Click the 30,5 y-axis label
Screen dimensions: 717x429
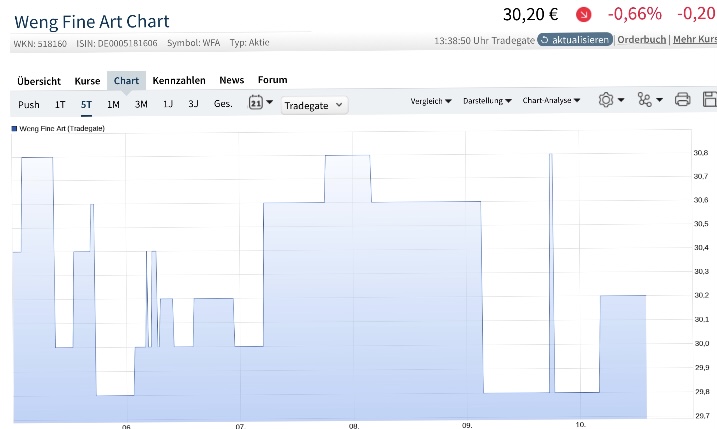701,224
